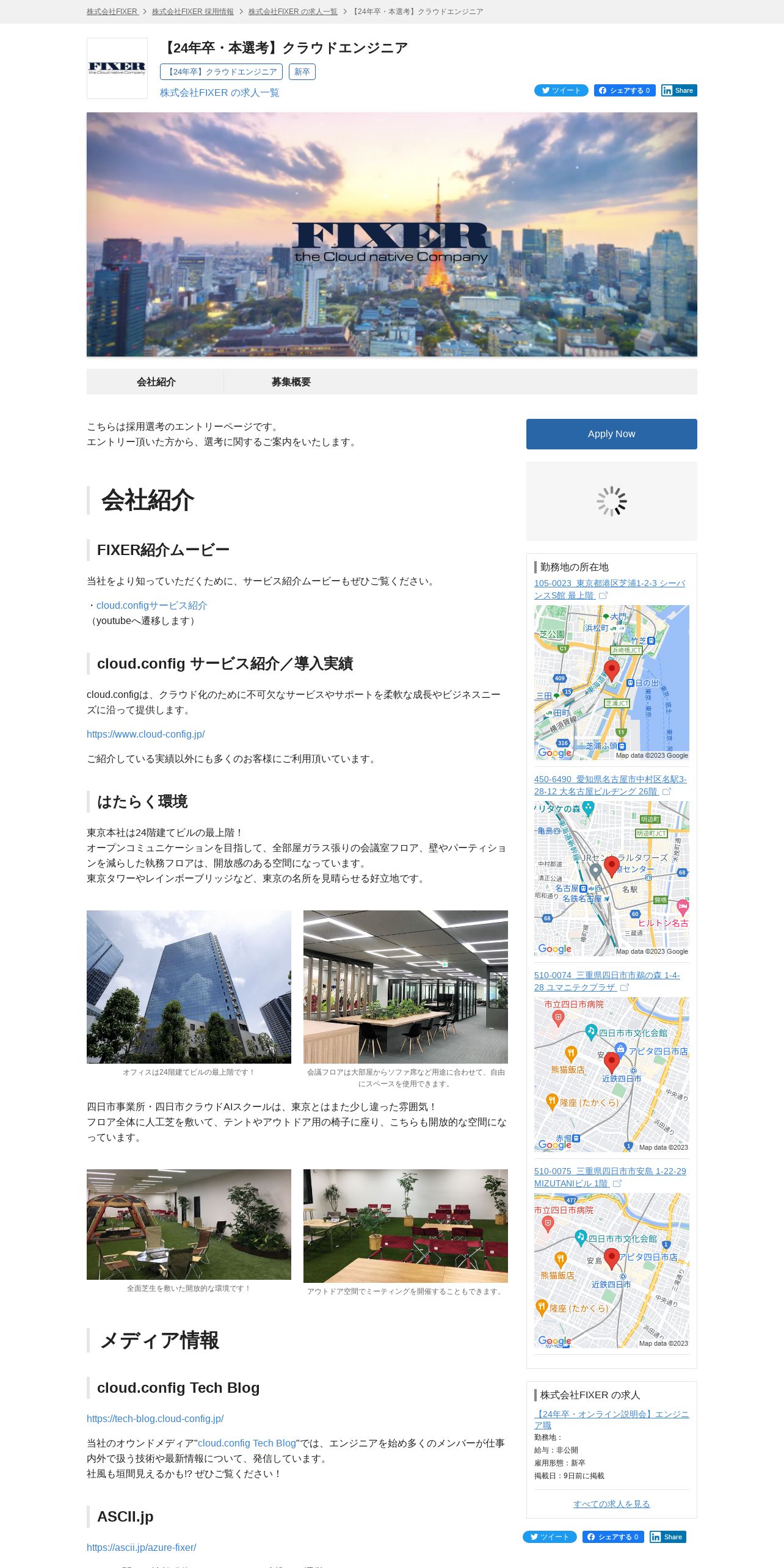
Task: Click red pin on MIZUTANIビル map
Action: coord(612,1259)
